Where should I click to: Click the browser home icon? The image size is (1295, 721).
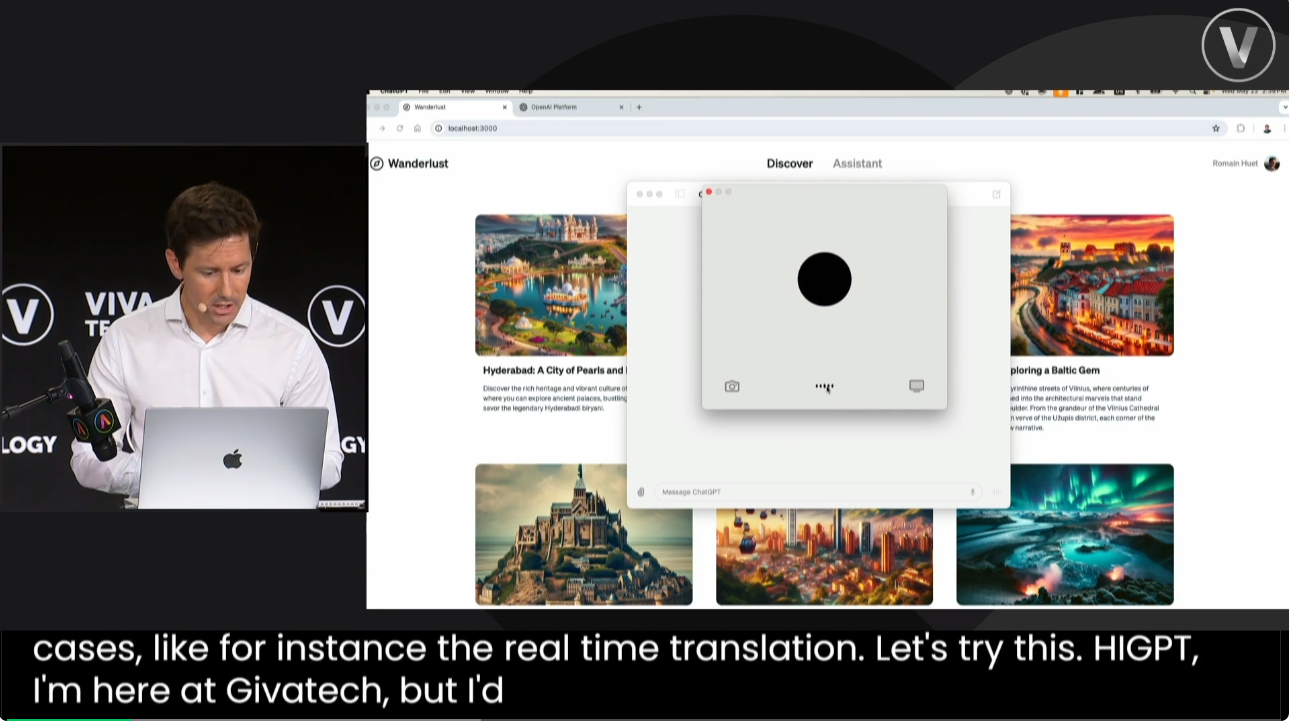(417, 128)
